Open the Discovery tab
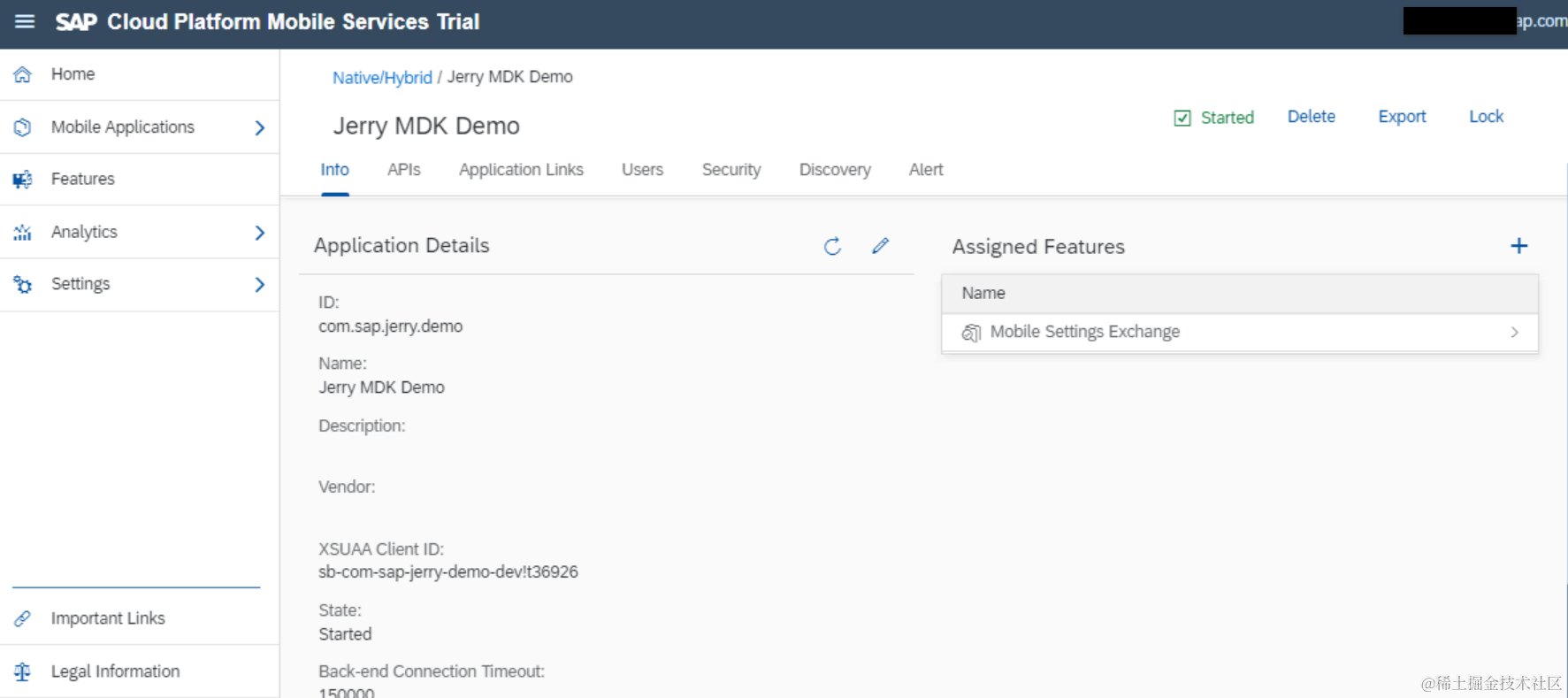The image size is (1568, 698). pyautogui.click(x=835, y=170)
